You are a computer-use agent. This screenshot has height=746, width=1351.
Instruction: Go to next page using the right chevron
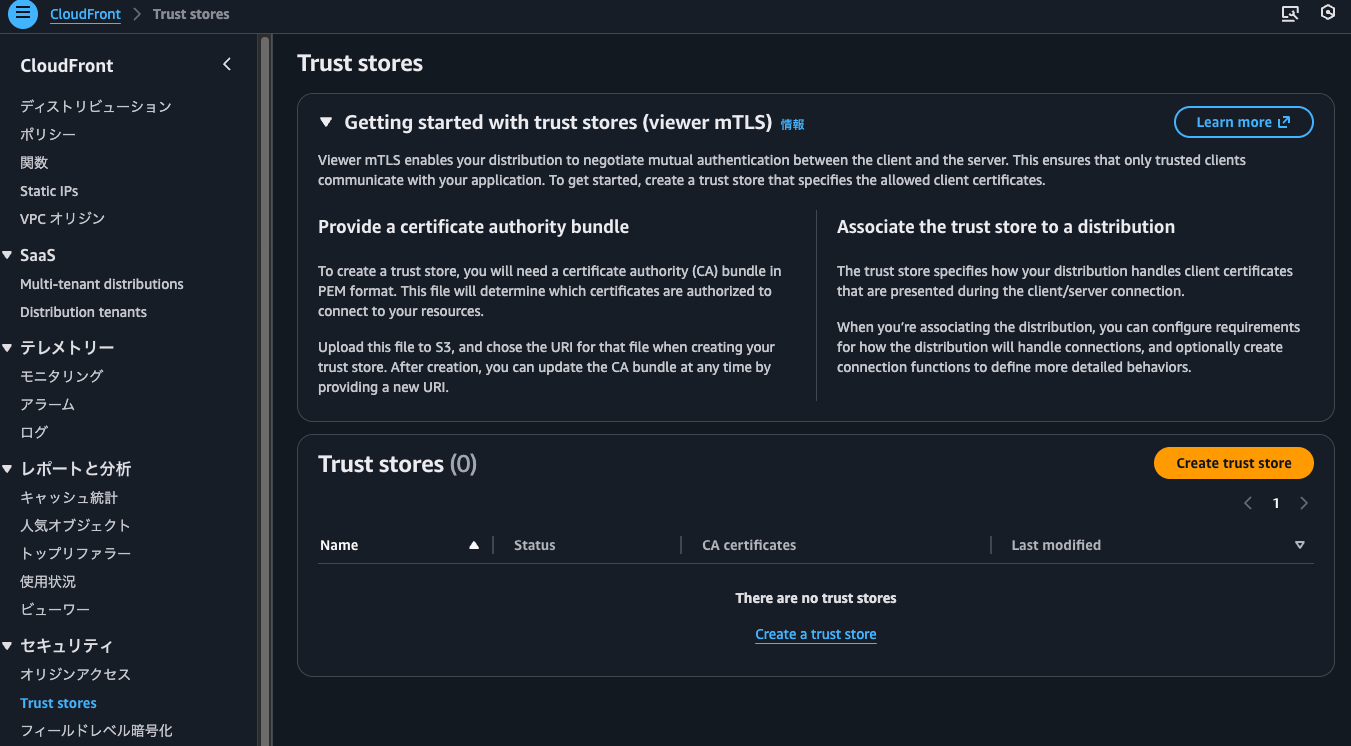click(x=1303, y=503)
